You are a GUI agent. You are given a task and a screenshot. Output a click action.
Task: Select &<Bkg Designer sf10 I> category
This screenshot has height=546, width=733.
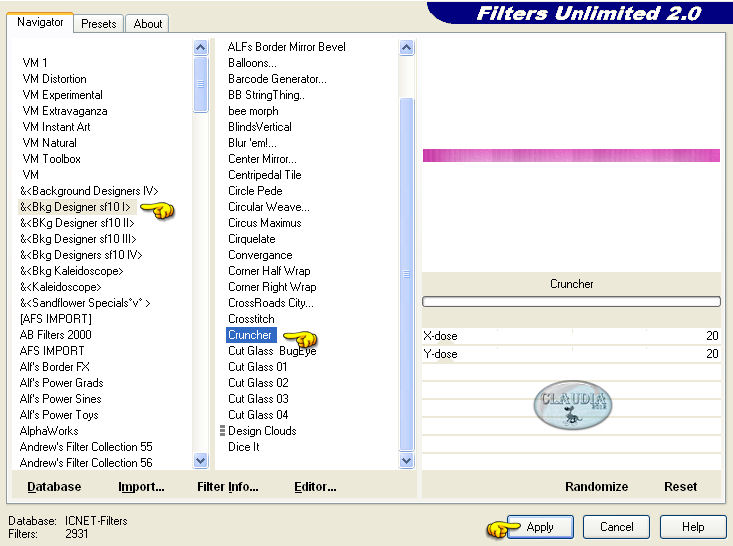(75, 207)
